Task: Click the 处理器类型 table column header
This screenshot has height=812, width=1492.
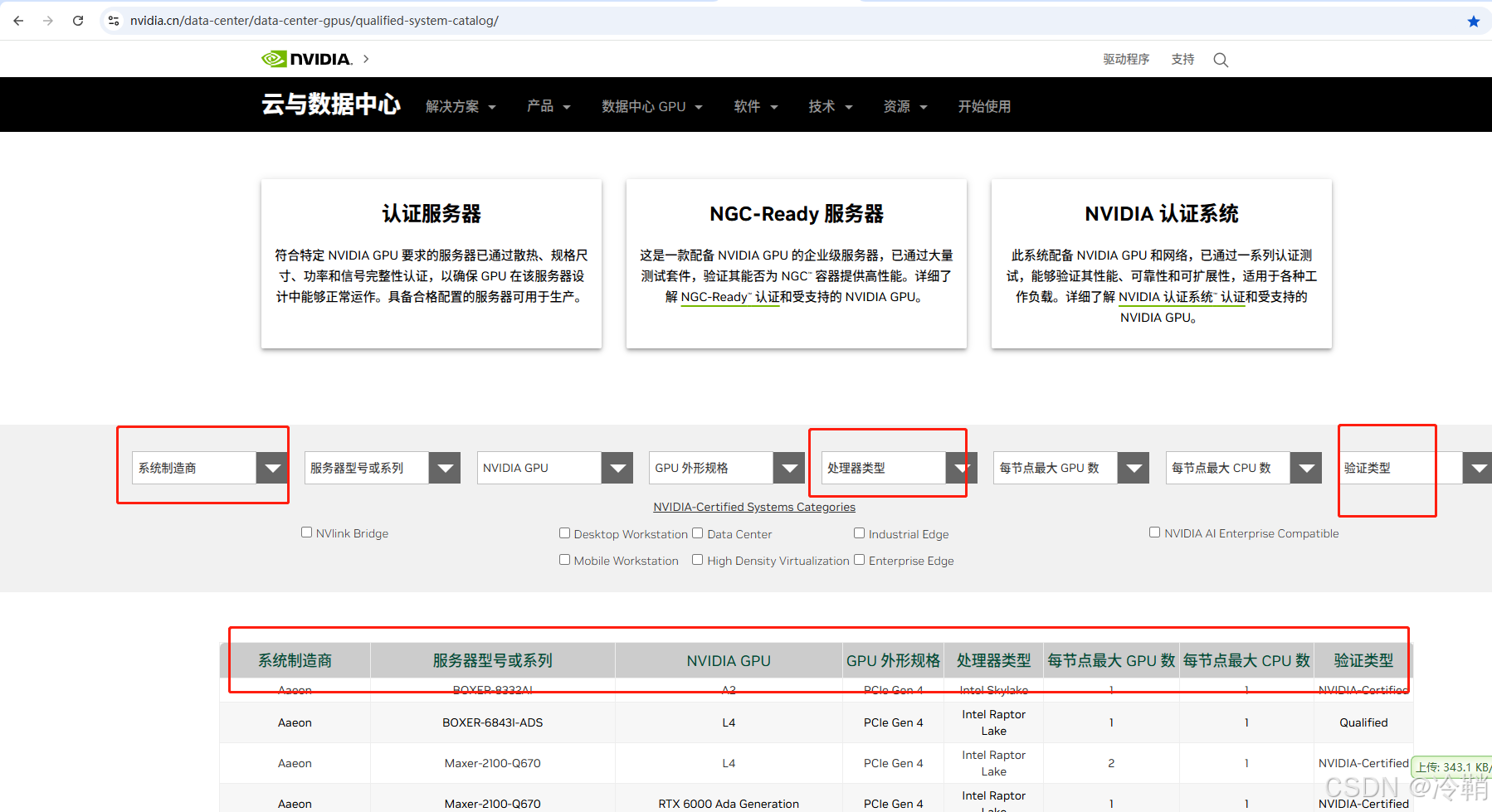Action: [994, 660]
